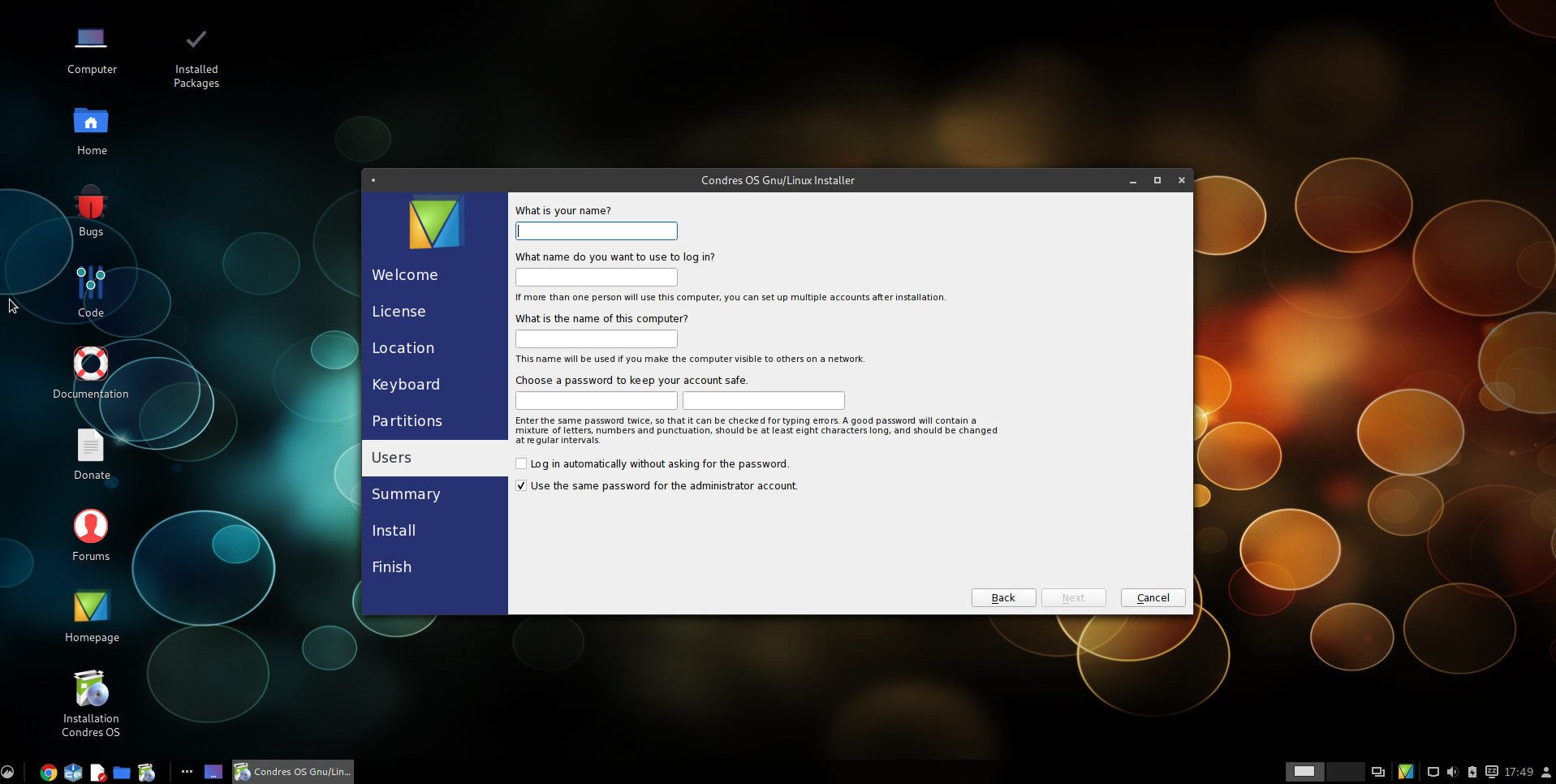This screenshot has height=784, width=1556.
Task: Open Installation Condres OS desktop icon
Action: (91, 690)
